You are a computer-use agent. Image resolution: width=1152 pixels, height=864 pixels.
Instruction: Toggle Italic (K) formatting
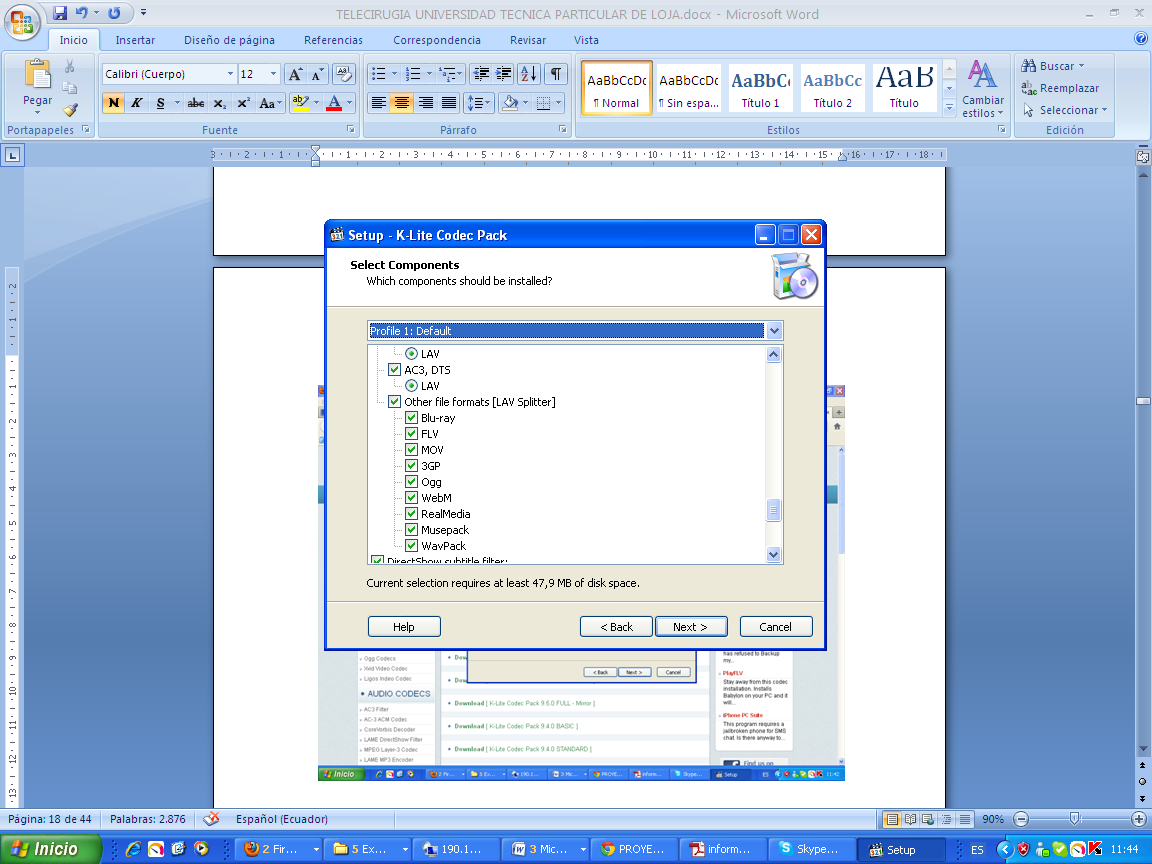137,103
